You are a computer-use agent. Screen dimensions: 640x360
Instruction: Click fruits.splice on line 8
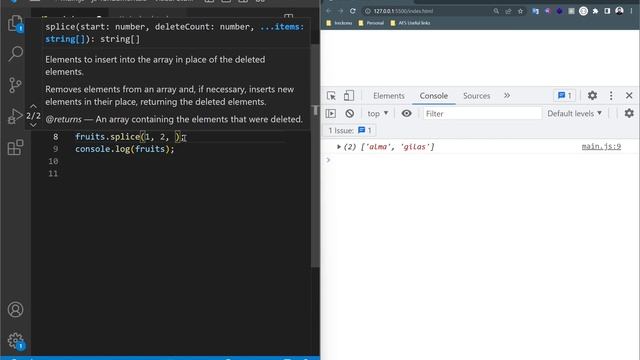click(108, 137)
